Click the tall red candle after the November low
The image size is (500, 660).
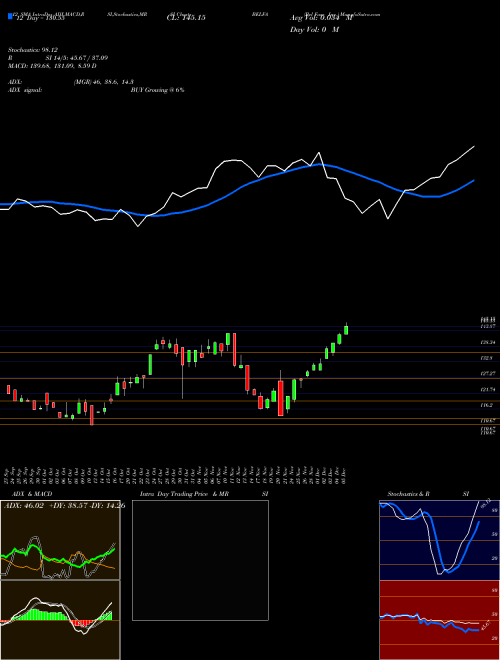(281, 398)
